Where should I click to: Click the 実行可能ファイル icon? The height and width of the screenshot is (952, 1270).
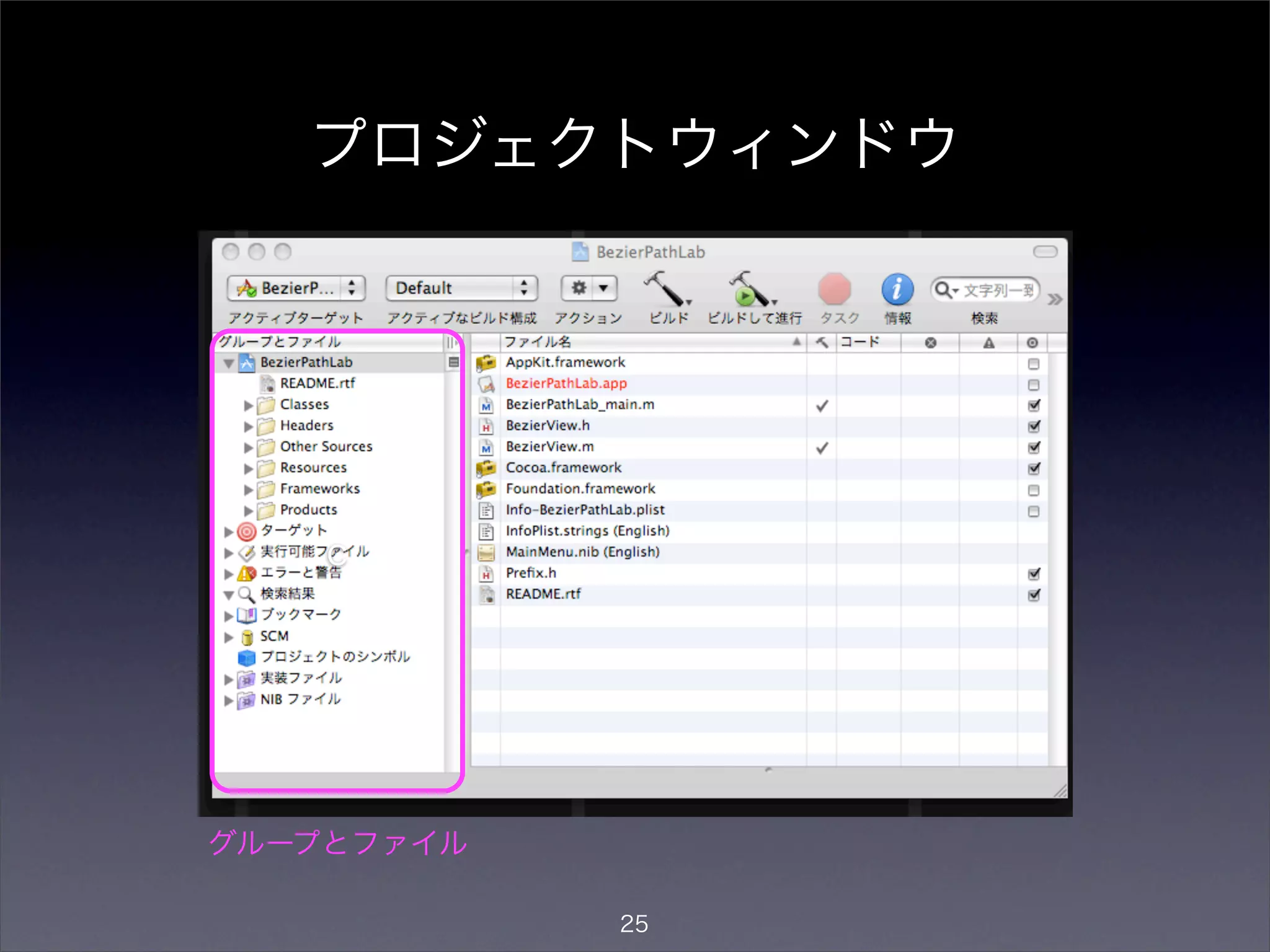point(246,552)
